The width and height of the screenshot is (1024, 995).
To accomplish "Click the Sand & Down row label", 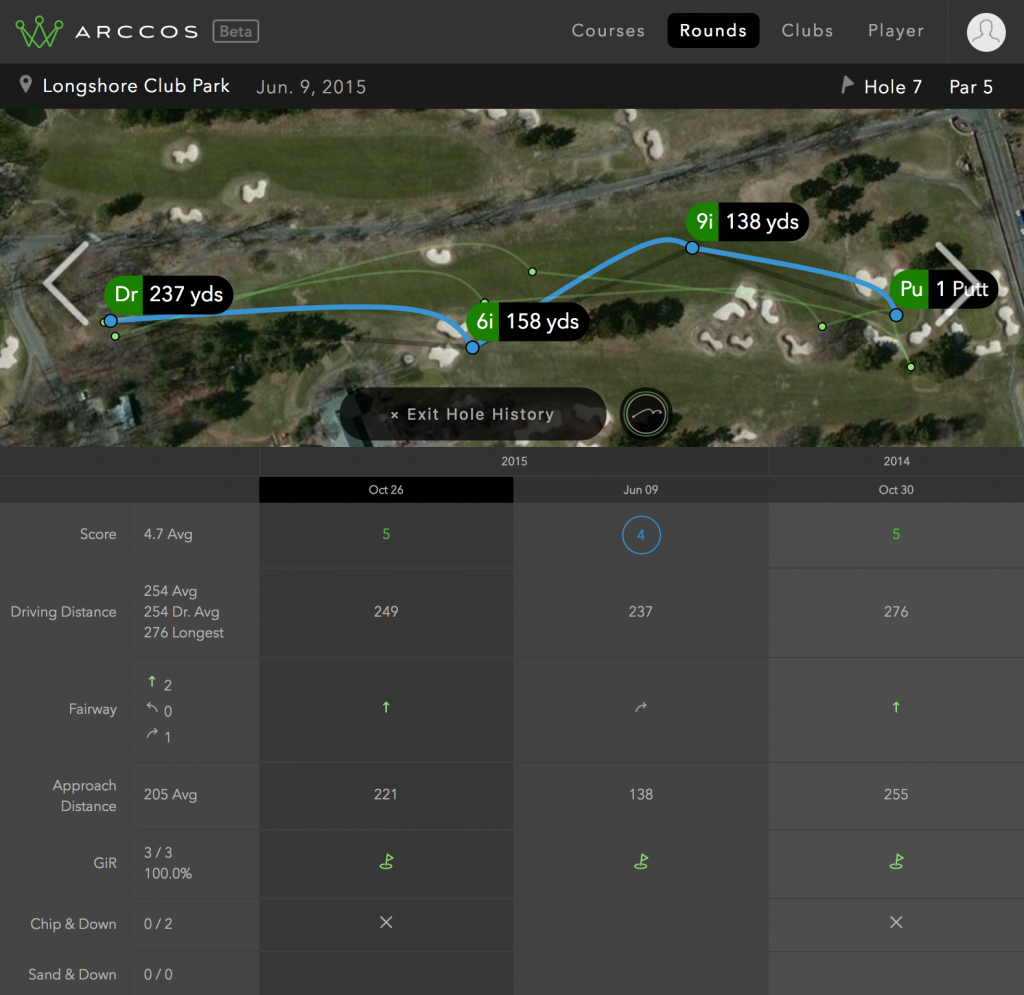I will click(72, 974).
